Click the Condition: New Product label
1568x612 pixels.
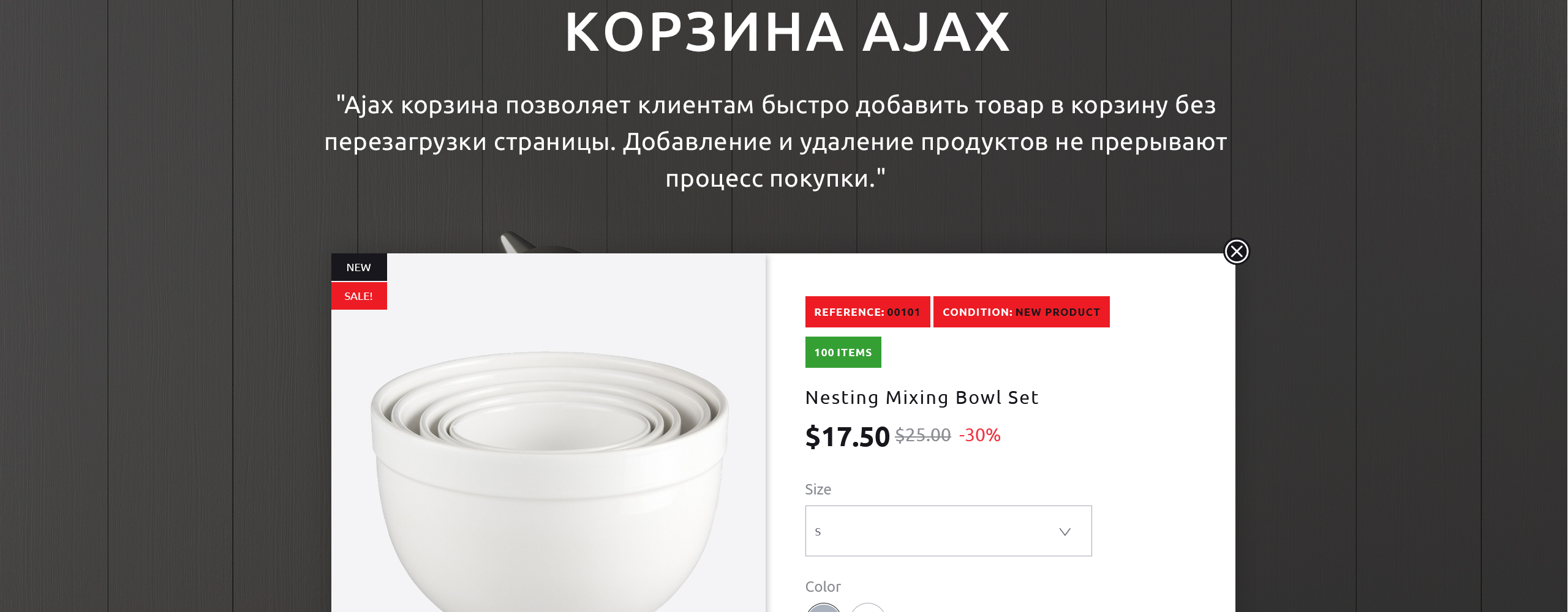[x=1021, y=312]
